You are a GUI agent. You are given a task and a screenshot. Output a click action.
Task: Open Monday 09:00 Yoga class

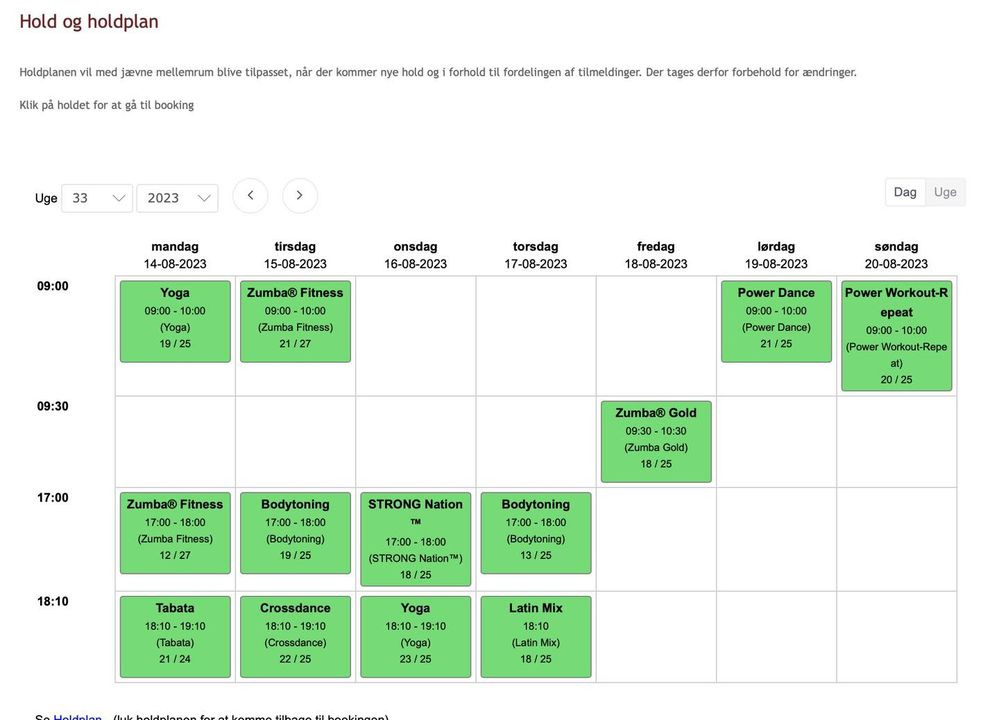pyautogui.click(x=175, y=320)
